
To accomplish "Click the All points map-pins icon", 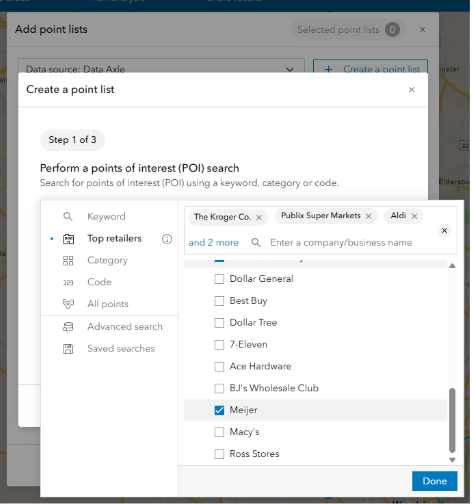I will coord(68,304).
